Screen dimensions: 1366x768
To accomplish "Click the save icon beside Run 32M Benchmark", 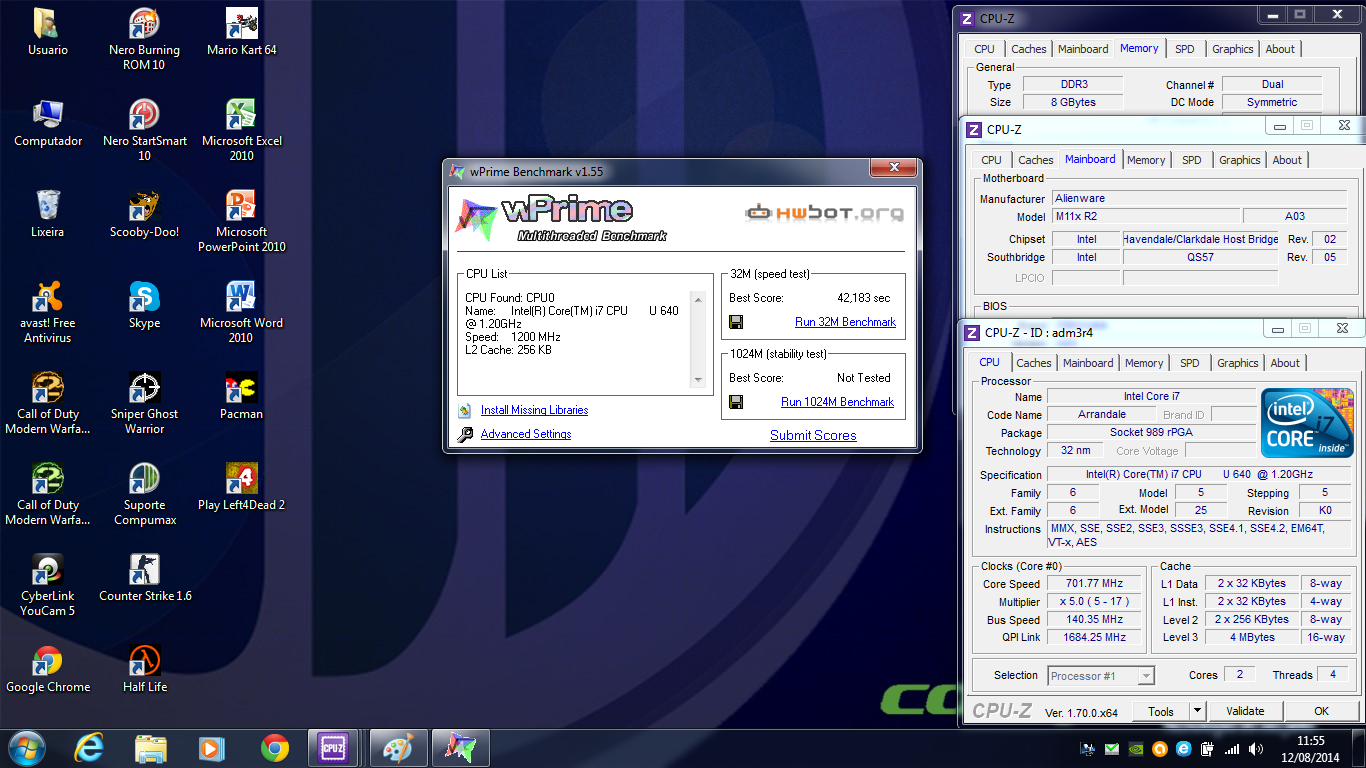I will point(736,322).
